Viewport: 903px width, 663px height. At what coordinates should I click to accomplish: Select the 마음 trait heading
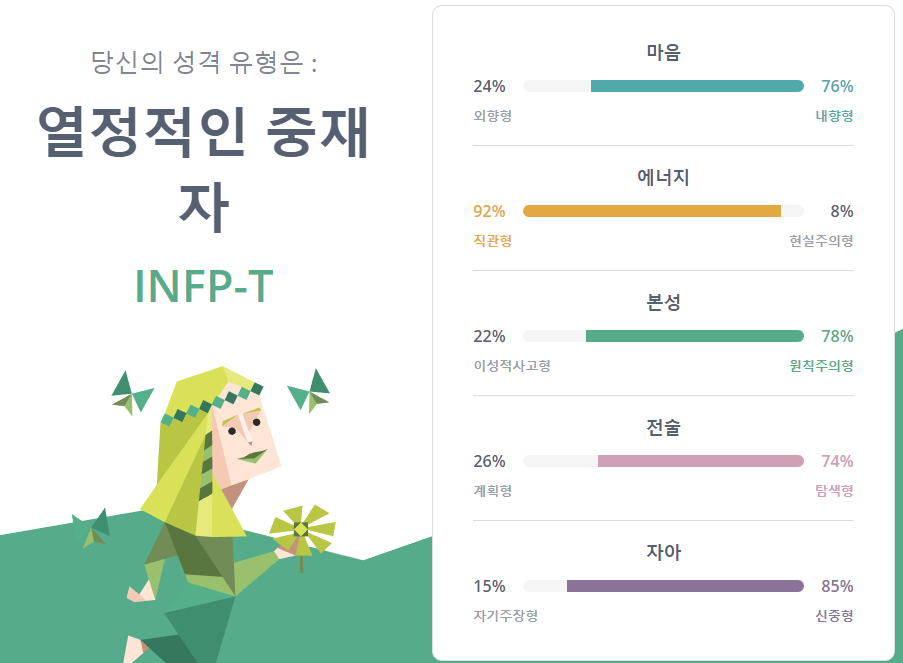click(663, 53)
